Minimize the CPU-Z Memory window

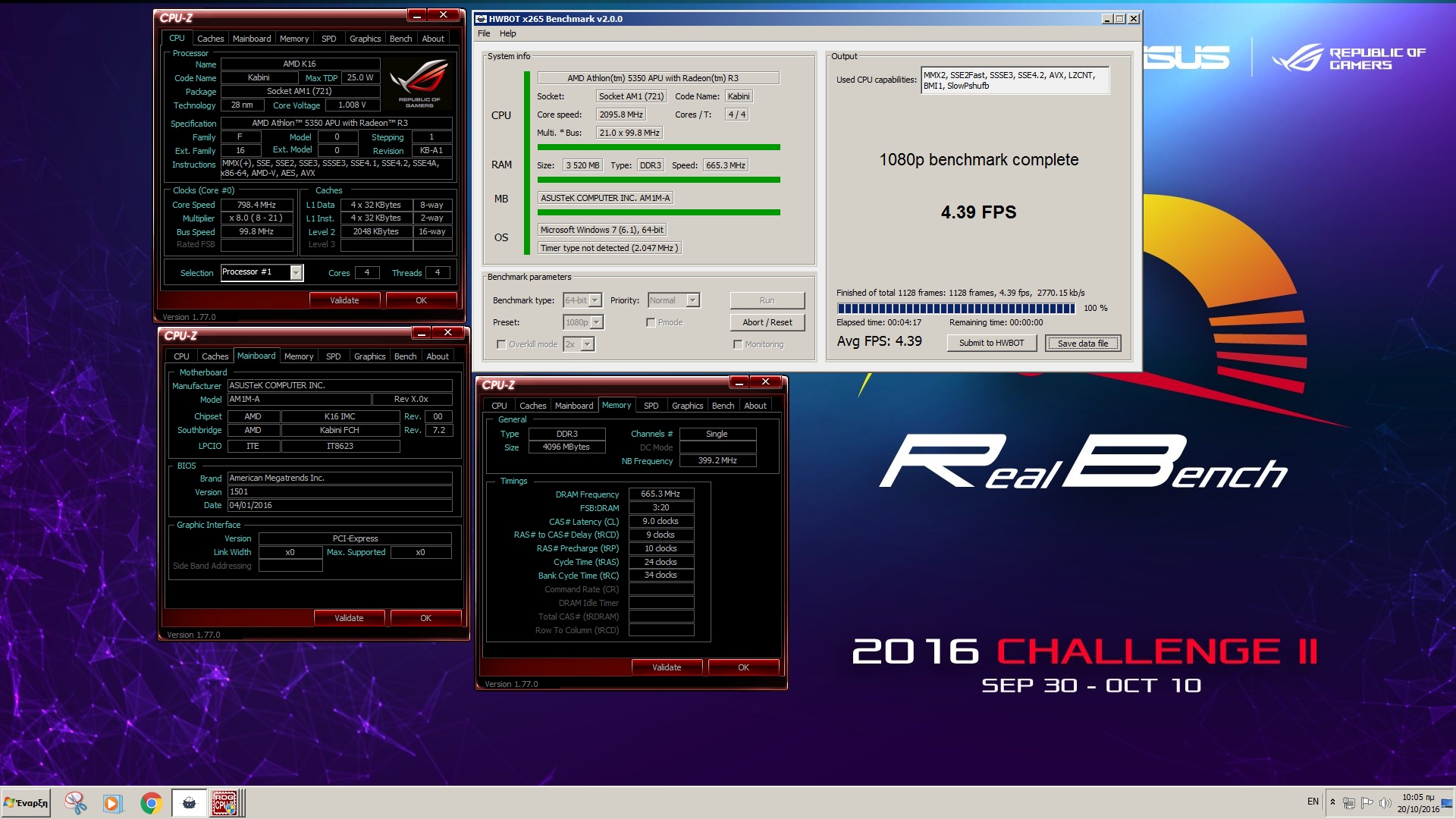[x=739, y=382]
